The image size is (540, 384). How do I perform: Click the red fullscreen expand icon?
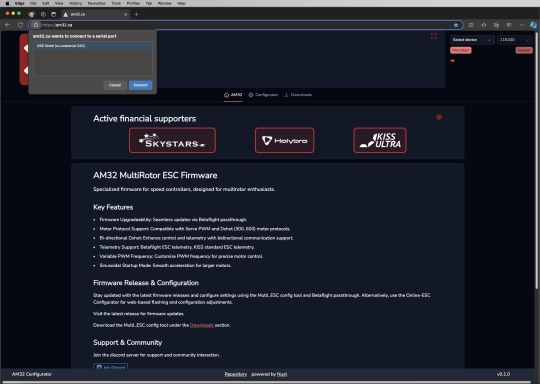click(x=434, y=36)
